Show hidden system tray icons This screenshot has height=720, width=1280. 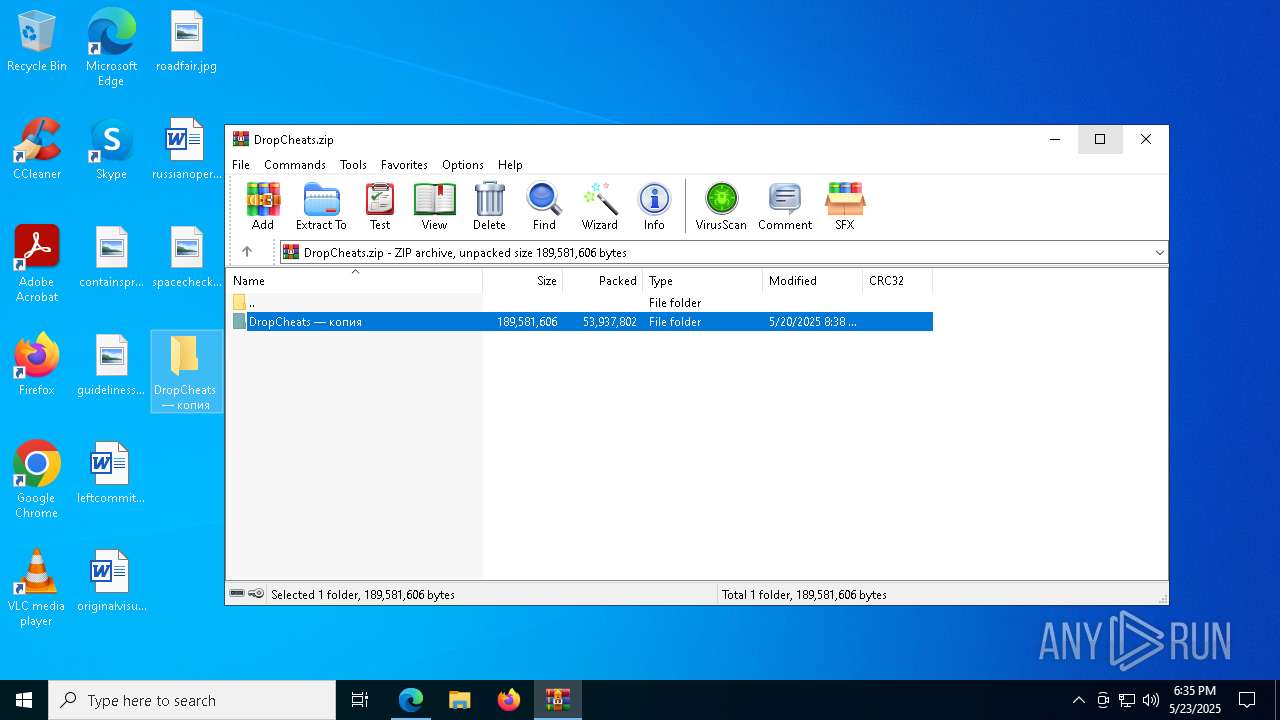(1078, 700)
